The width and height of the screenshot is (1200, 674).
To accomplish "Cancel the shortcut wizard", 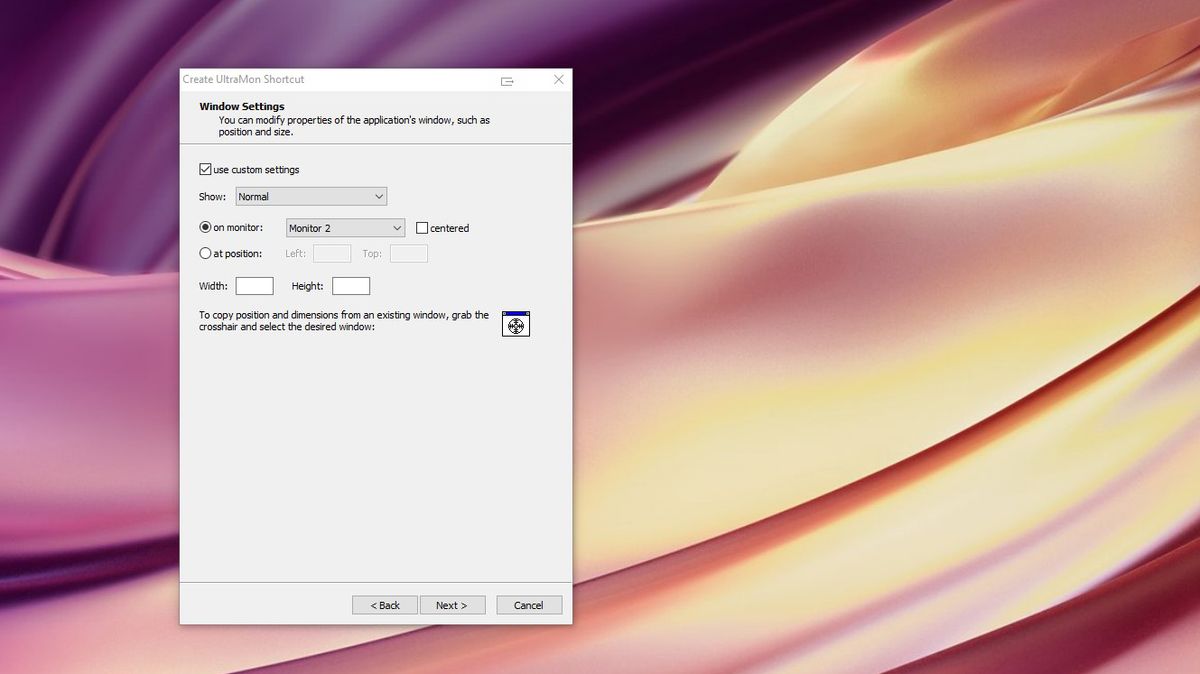I will coord(529,604).
